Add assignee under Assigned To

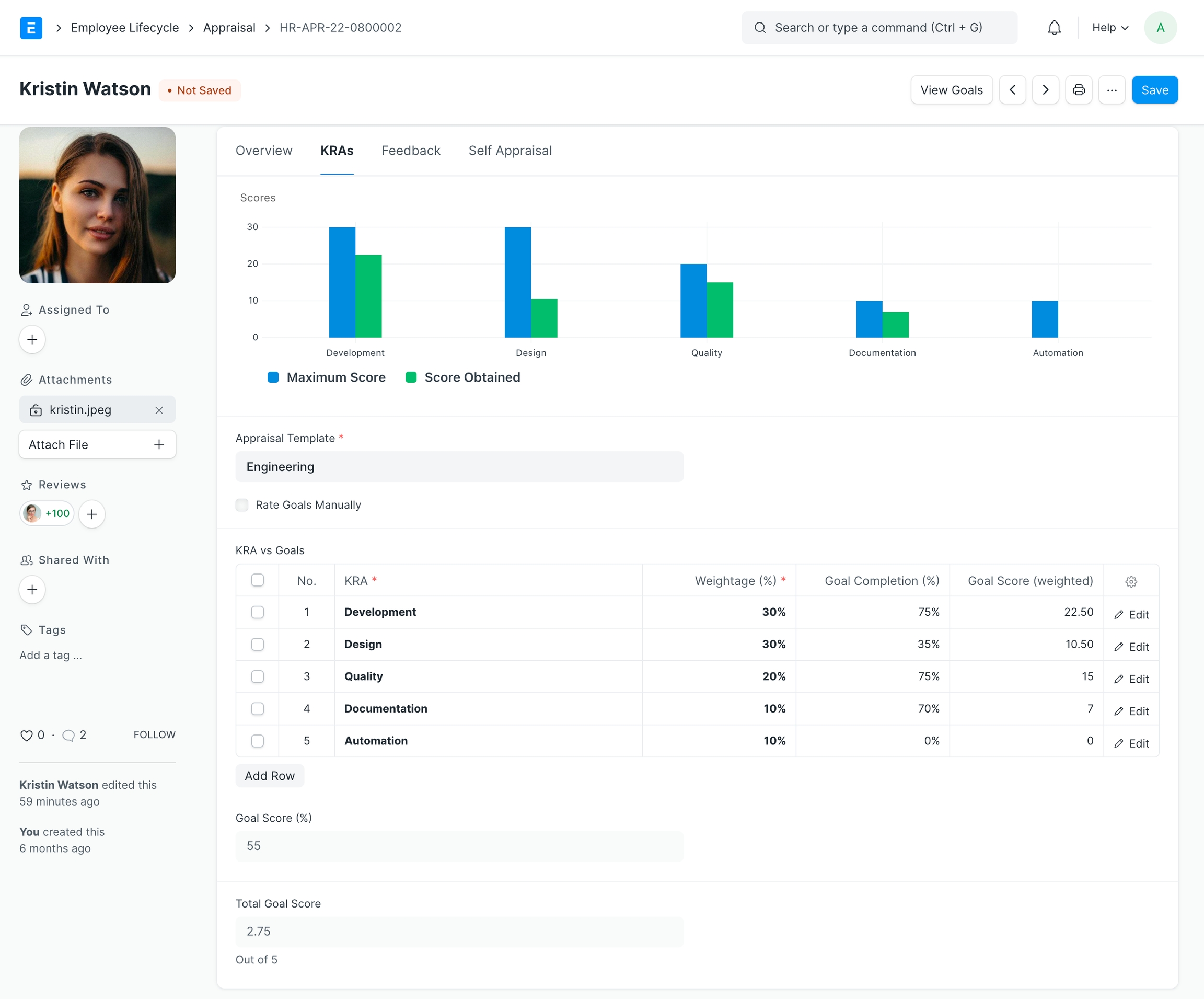[32, 339]
